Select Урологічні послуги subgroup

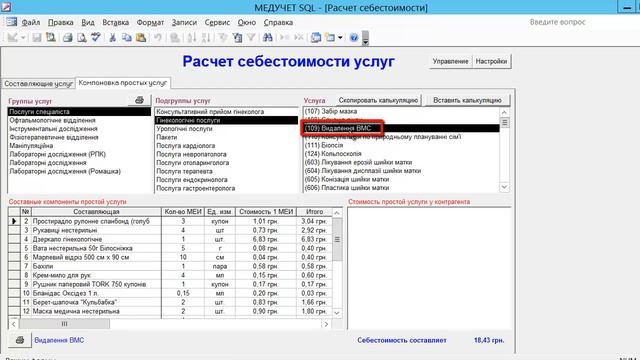point(227,129)
